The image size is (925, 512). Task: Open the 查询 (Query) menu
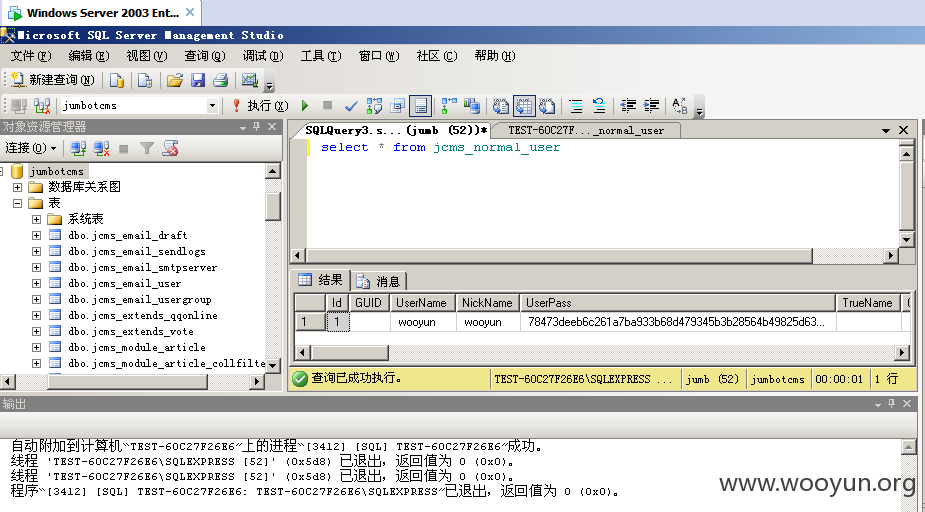205,56
